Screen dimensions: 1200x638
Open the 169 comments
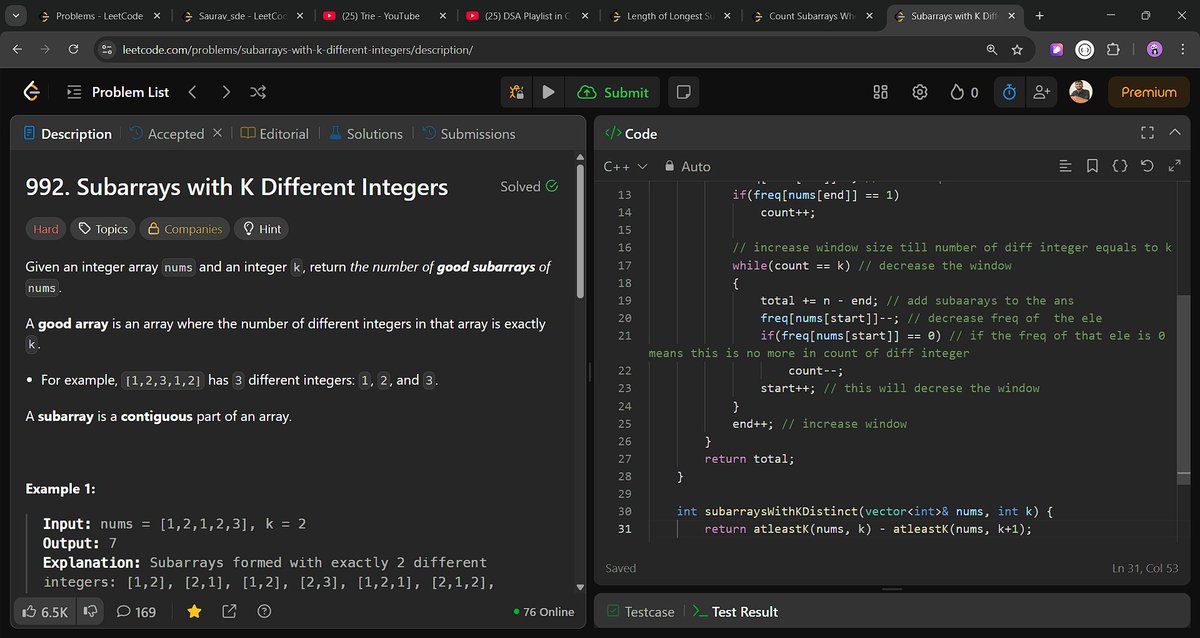pos(136,611)
